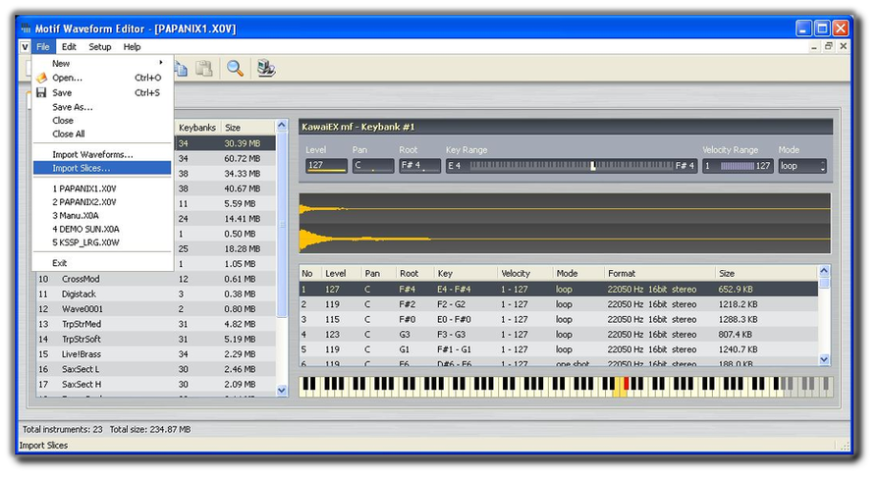This screenshot has height=479, width=878.
Task: Click the Pan field showing C
Action: [373, 166]
